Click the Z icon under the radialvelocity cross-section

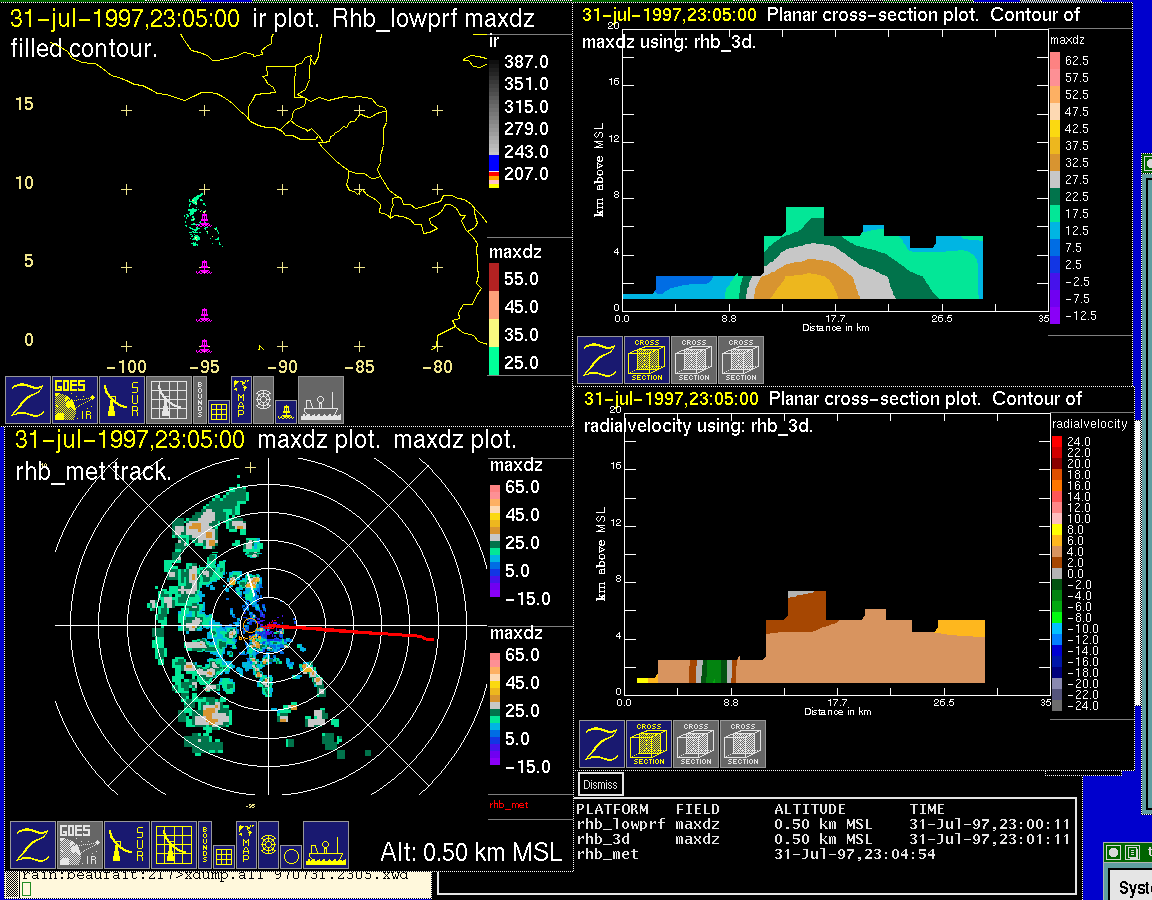[x=602, y=744]
